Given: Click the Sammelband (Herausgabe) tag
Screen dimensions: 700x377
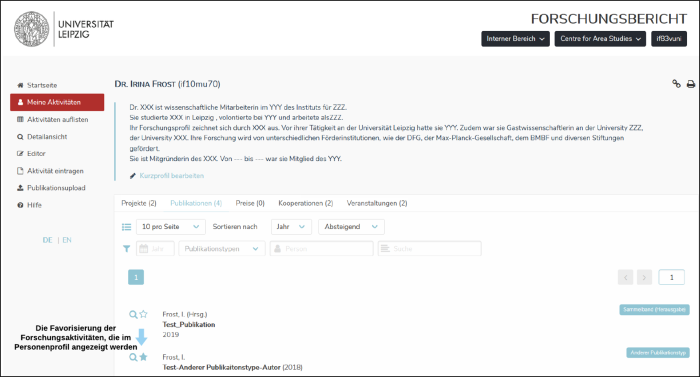Looking at the screenshot, I should coord(654,310).
